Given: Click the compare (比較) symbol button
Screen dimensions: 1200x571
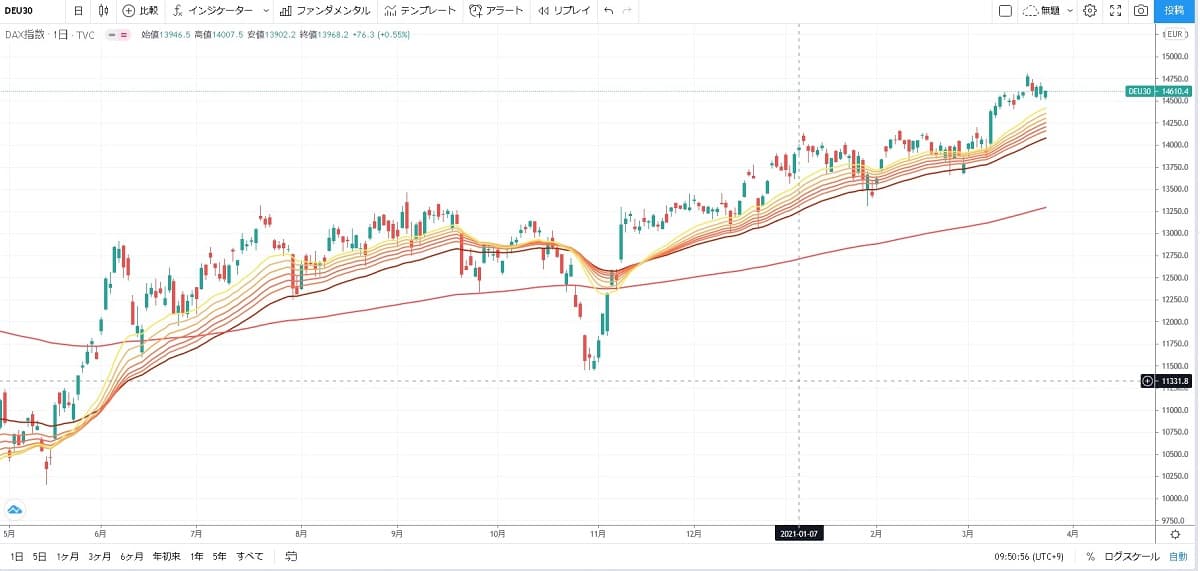Looking at the screenshot, I should pyautogui.click(x=141, y=11).
